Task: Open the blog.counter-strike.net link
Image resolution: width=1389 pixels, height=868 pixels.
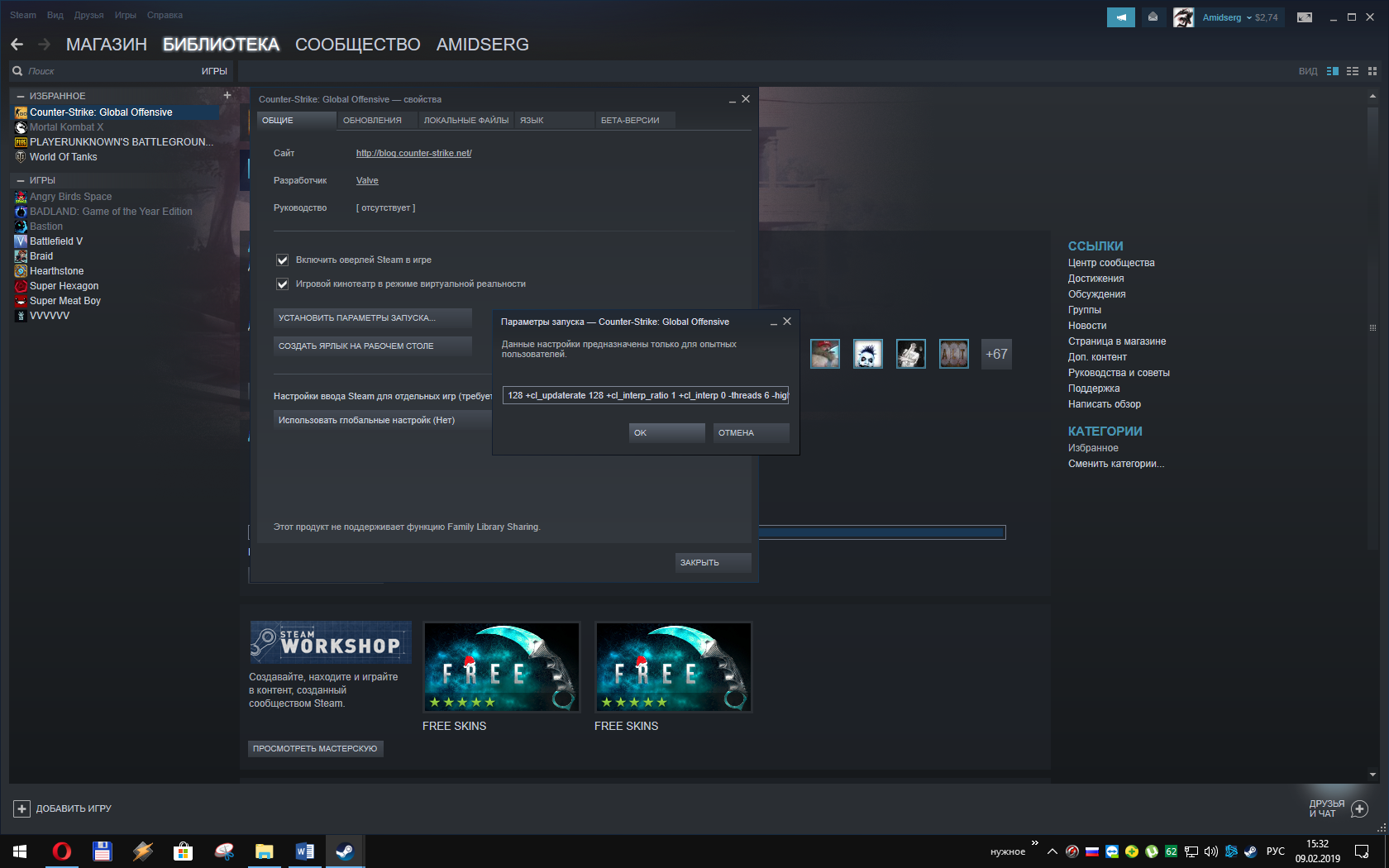Action: (x=414, y=153)
